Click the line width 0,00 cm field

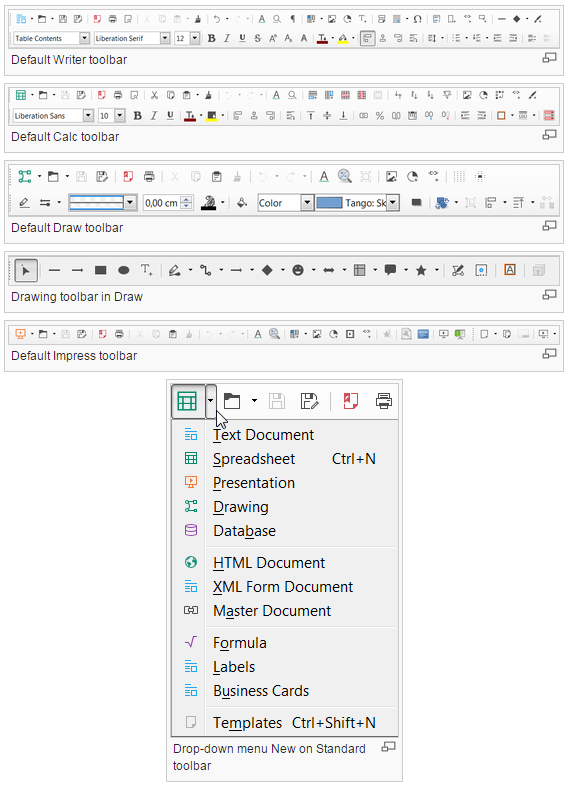click(x=162, y=203)
